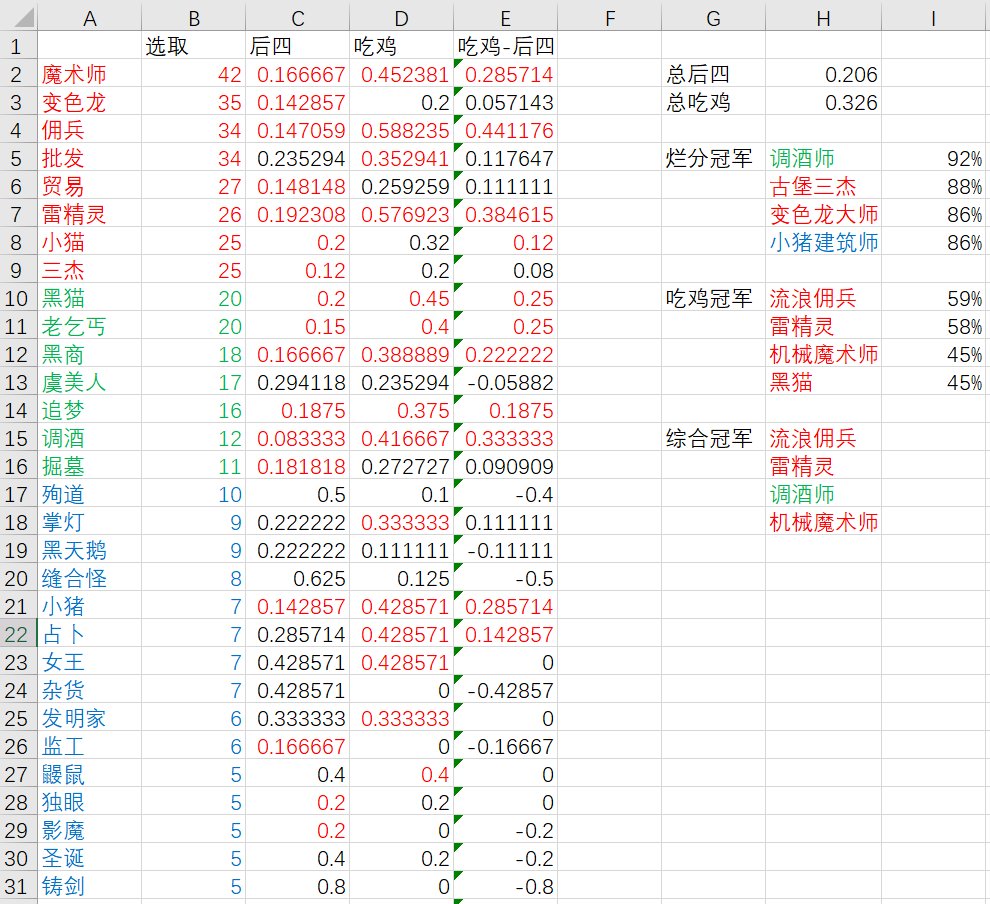Select cell 调酒 in column A
This screenshot has height=904, width=990.
pos(90,438)
